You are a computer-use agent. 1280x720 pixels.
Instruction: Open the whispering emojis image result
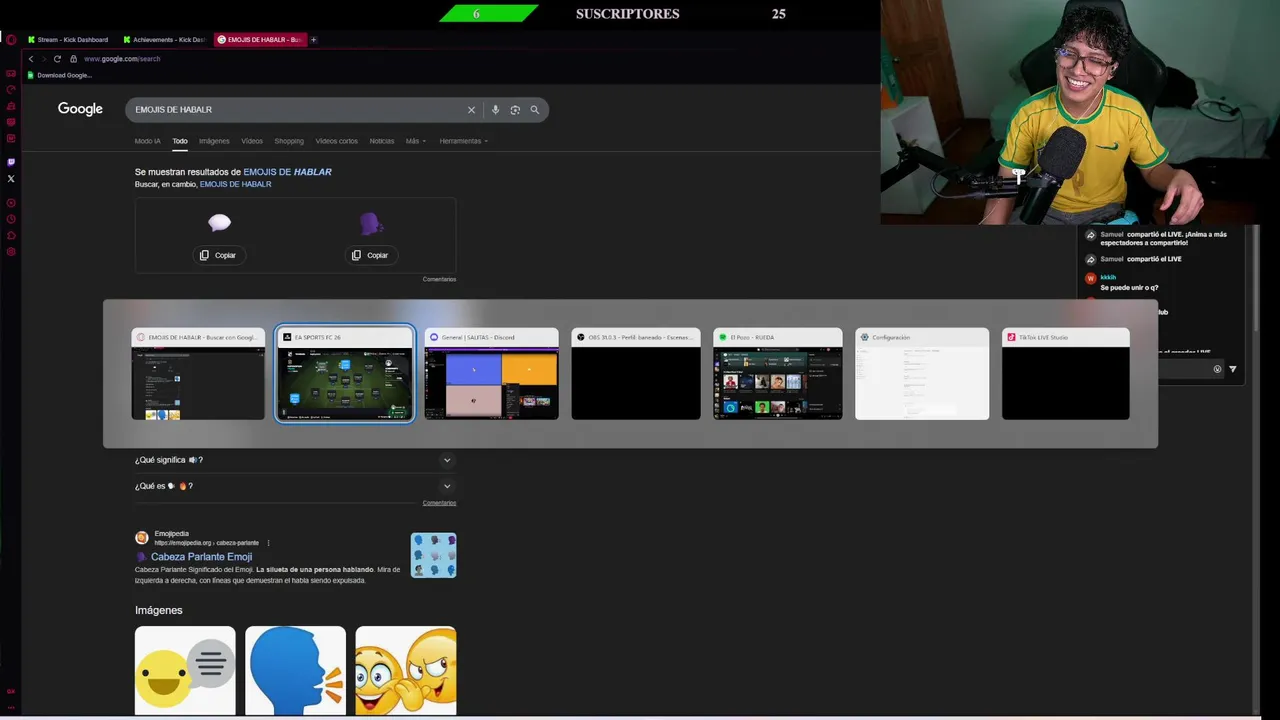(x=405, y=671)
